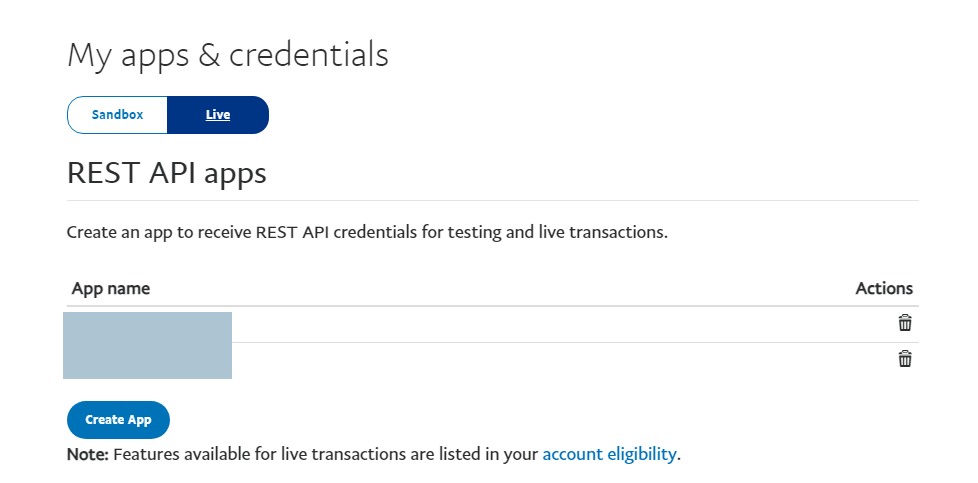Open the first redacted app name
This screenshot has height=483, width=978.
tap(147, 327)
